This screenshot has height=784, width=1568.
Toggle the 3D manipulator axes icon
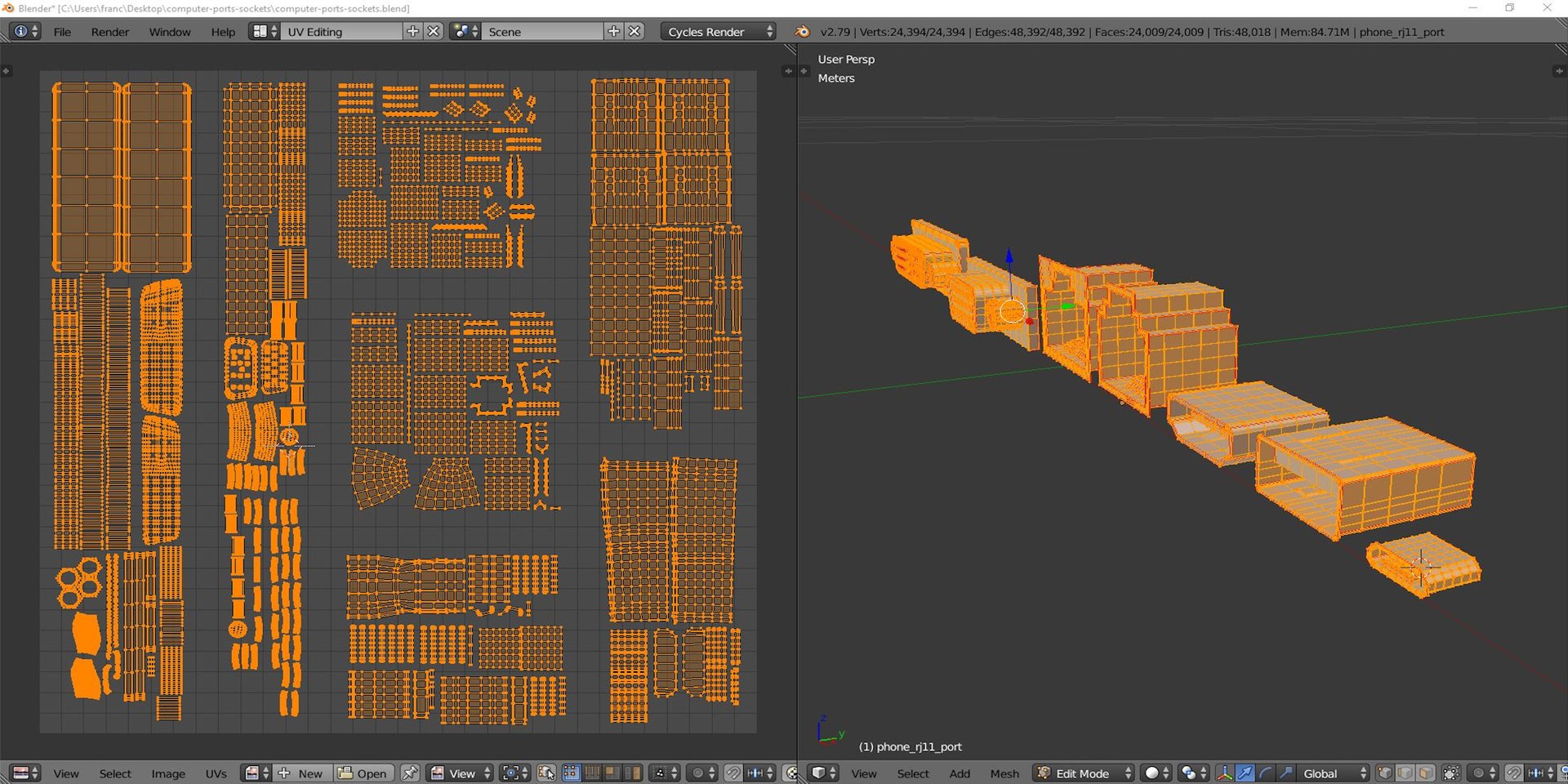click(1224, 773)
